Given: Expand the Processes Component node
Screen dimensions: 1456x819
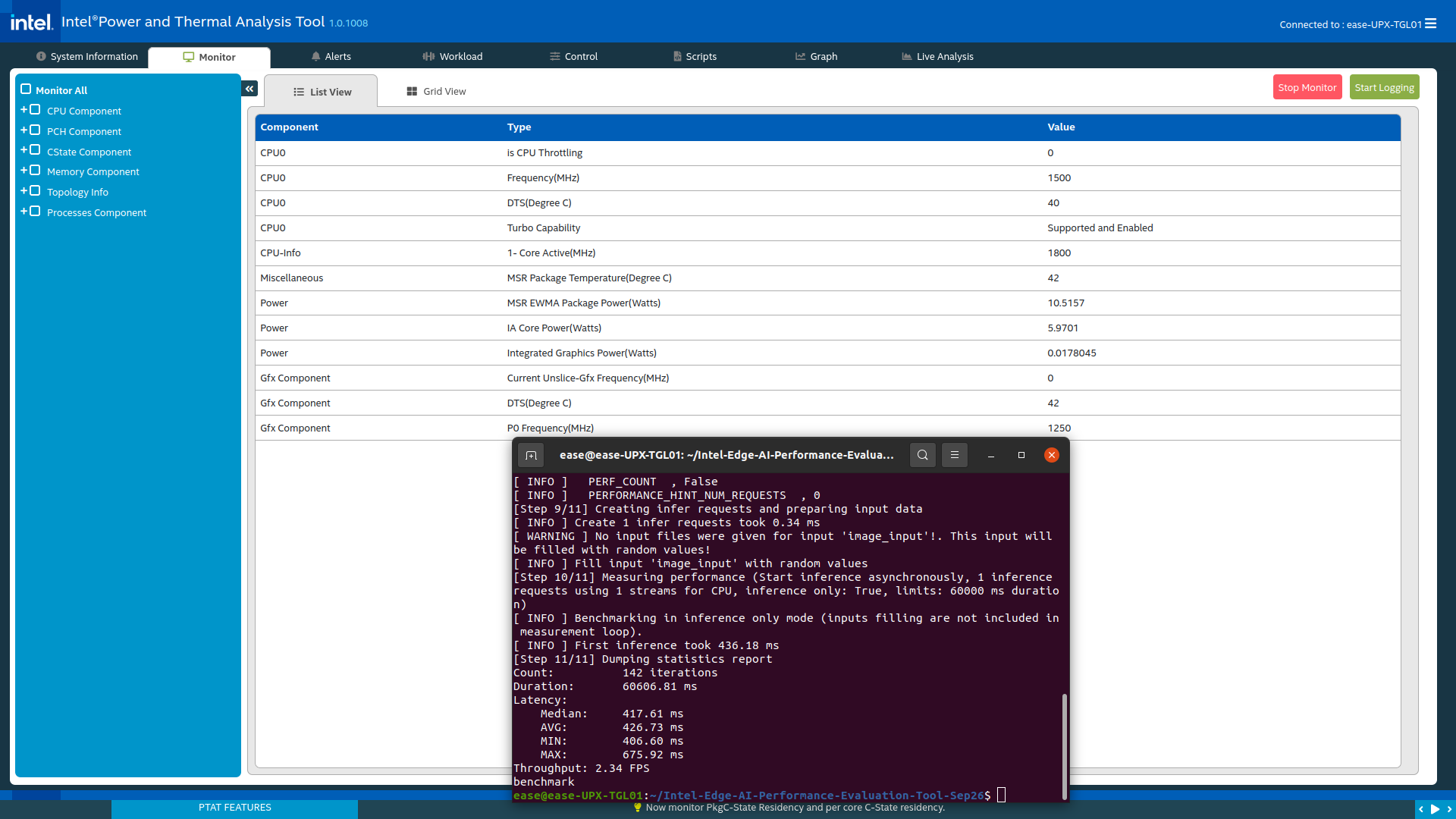Looking at the screenshot, I should point(24,212).
